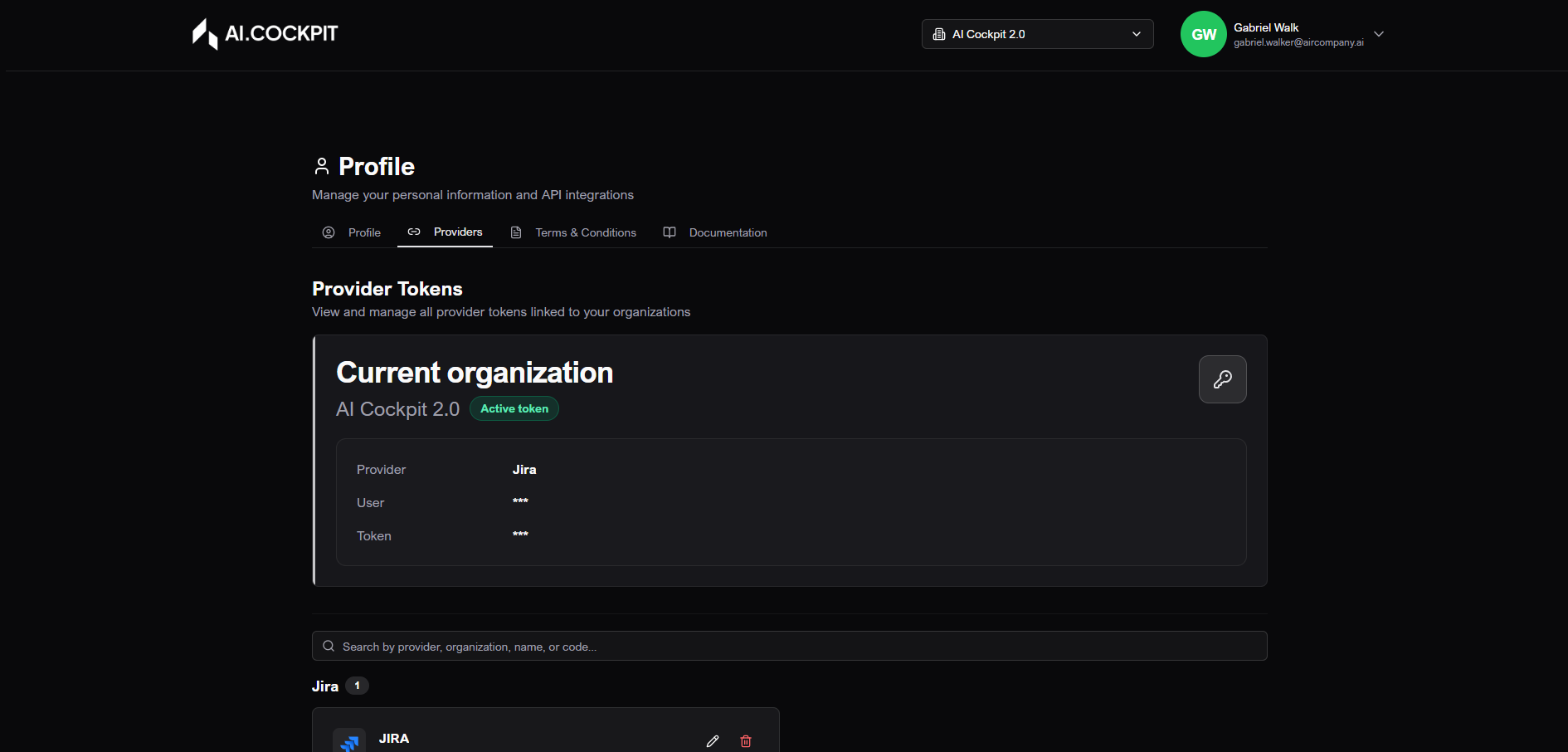Click the key icon button
This screenshot has height=752, width=1568.
[x=1222, y=379]
